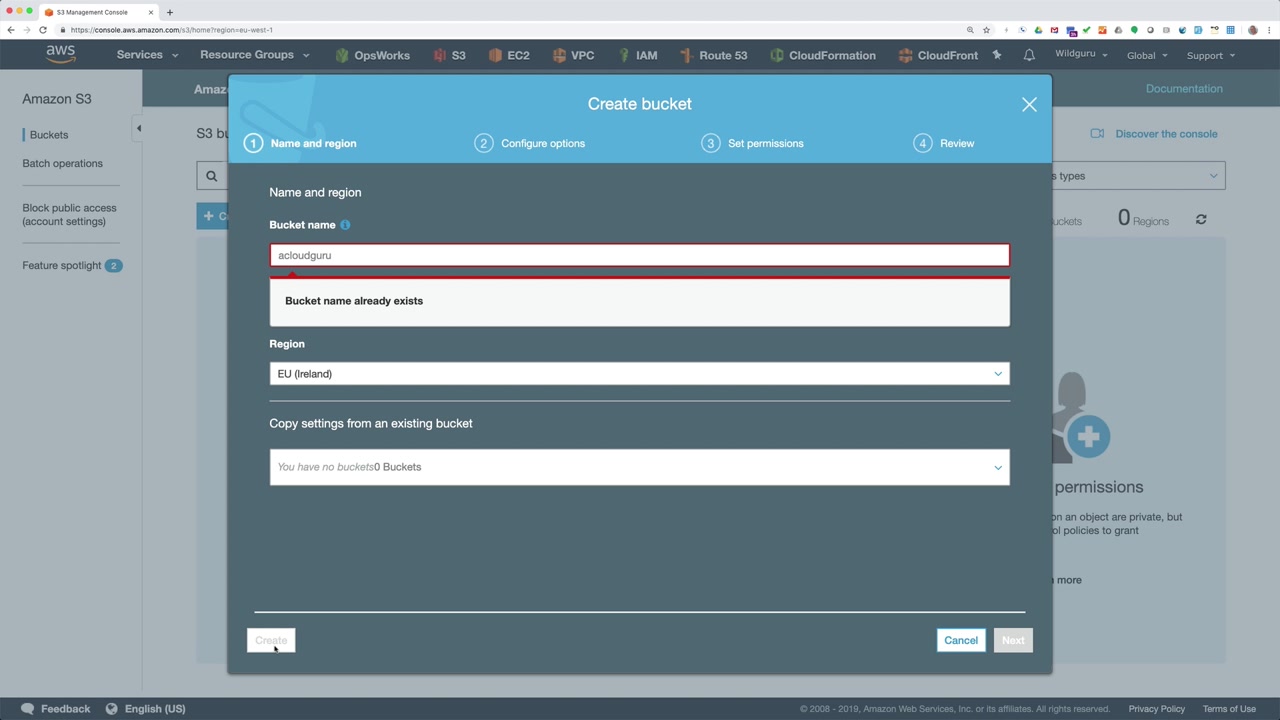Screen dimensions: 1280x720
Task: Click the Next button
Action: 1013,640
